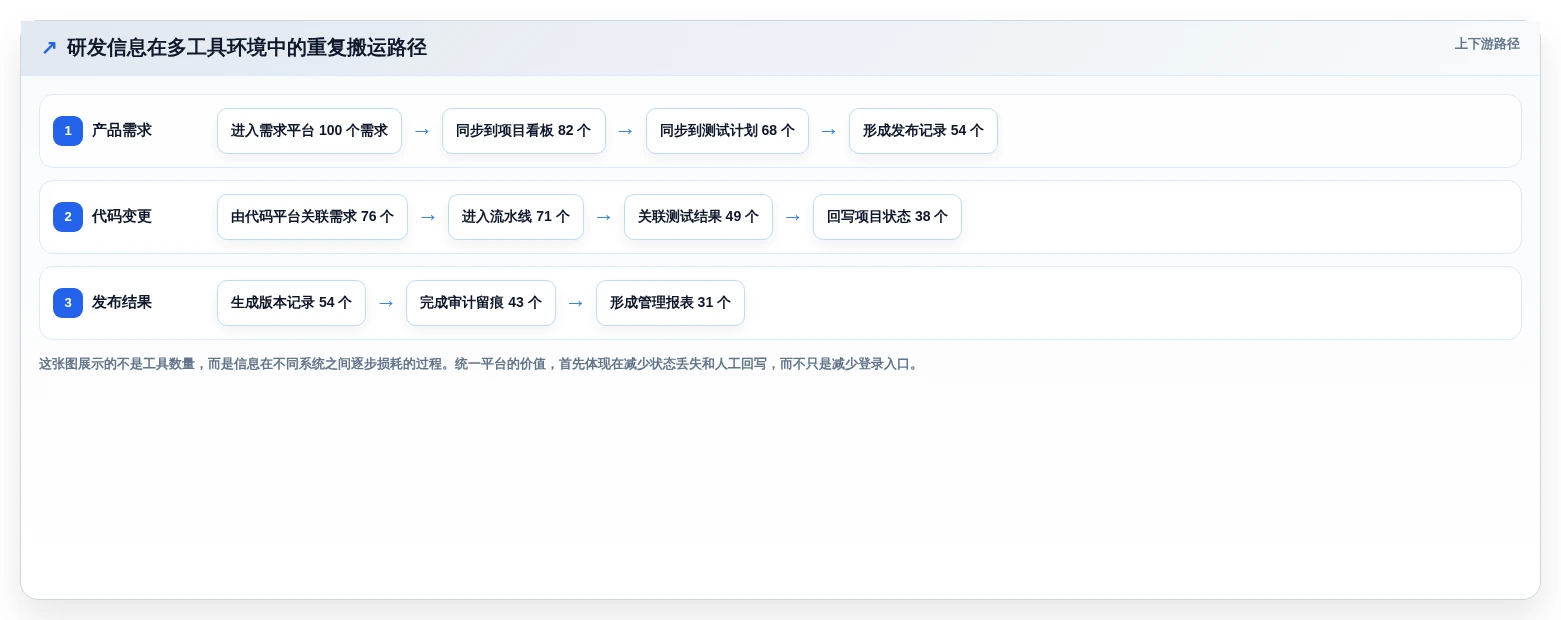
Task: Click the diagonal arrow icon beside the title
Action: click(x=49, y=47)
